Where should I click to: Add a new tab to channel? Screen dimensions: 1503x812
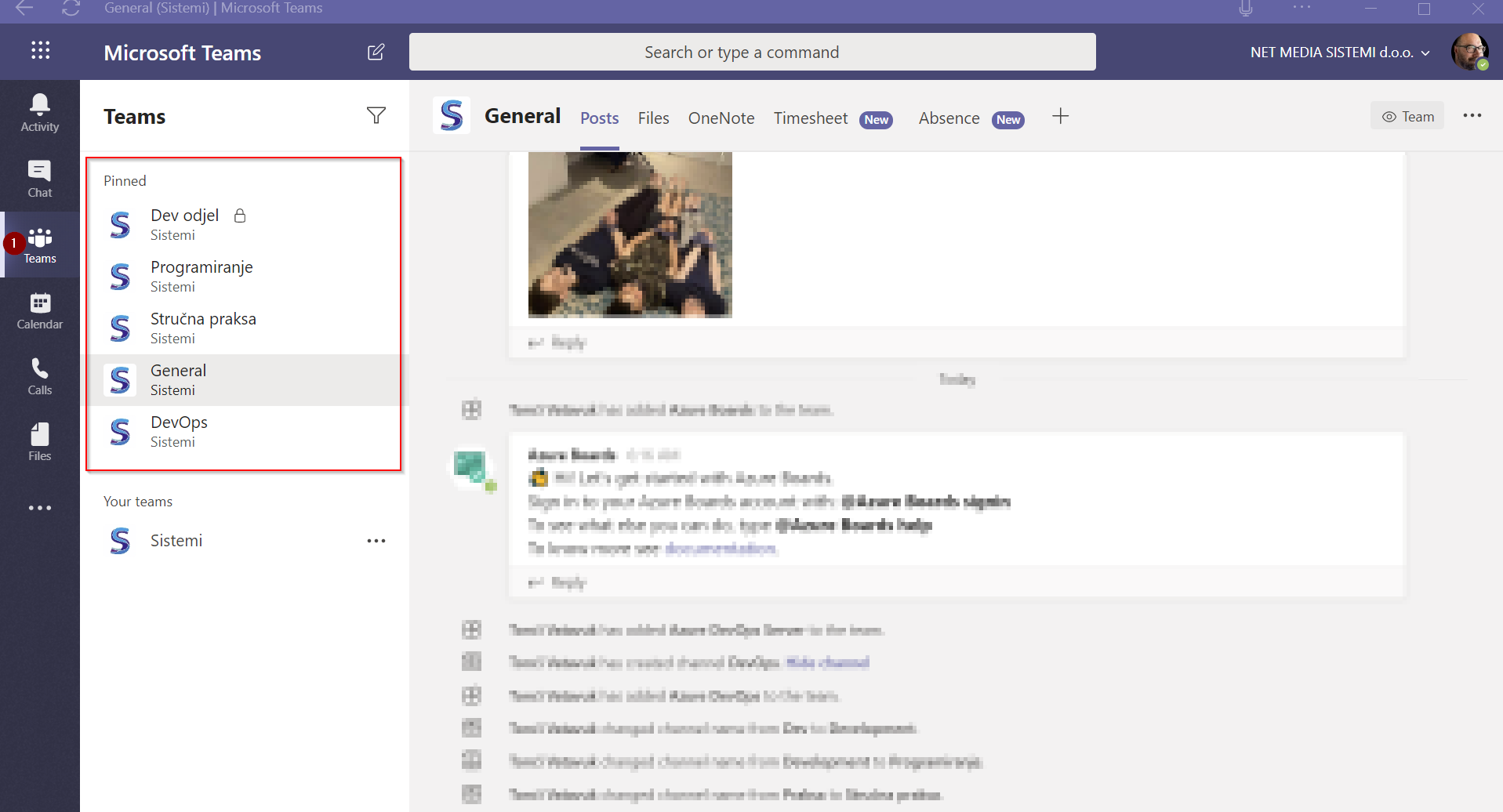(1060, 117)
